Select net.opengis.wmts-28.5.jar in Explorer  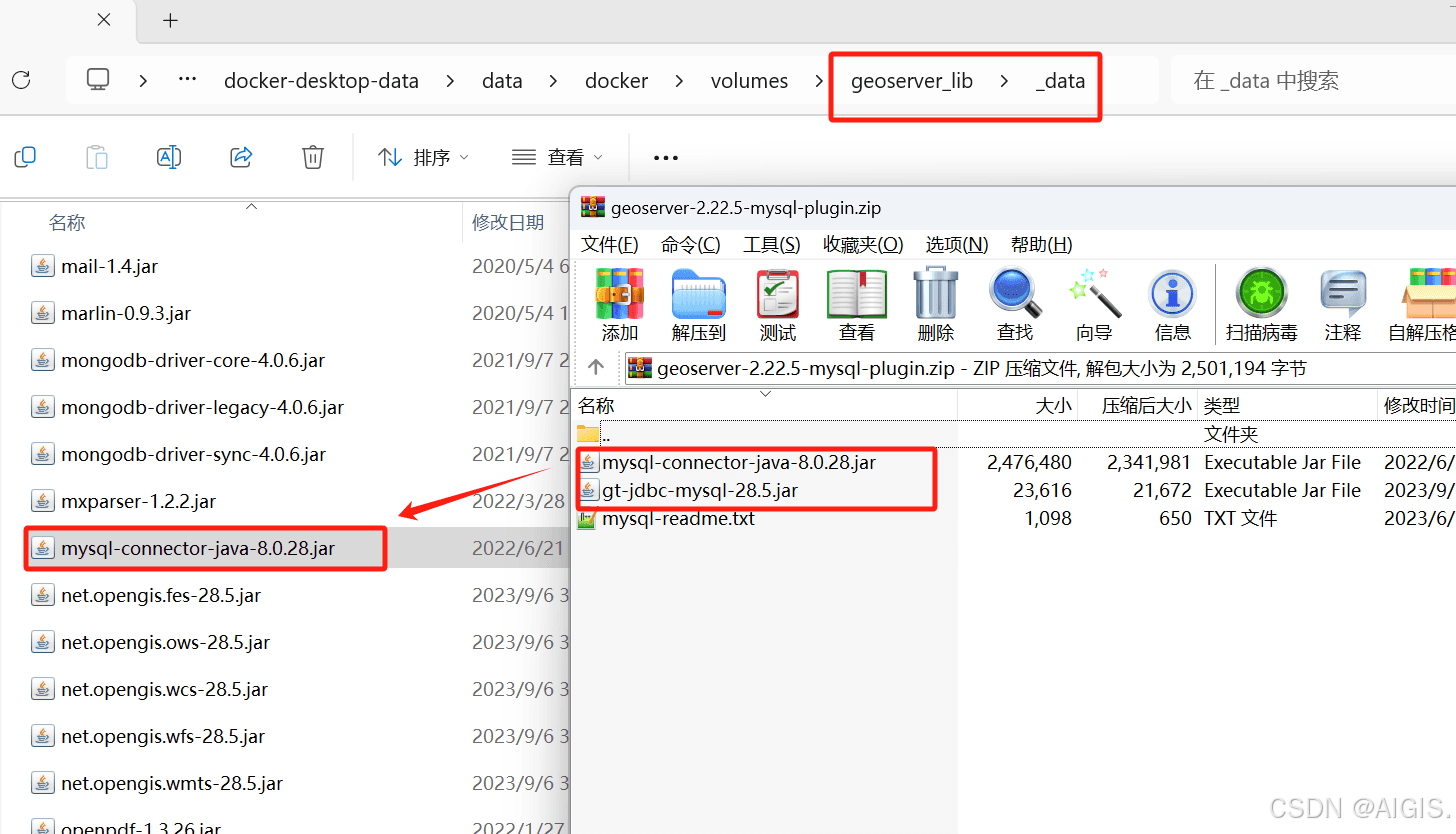pyautogui.click(x=172, y=783)
